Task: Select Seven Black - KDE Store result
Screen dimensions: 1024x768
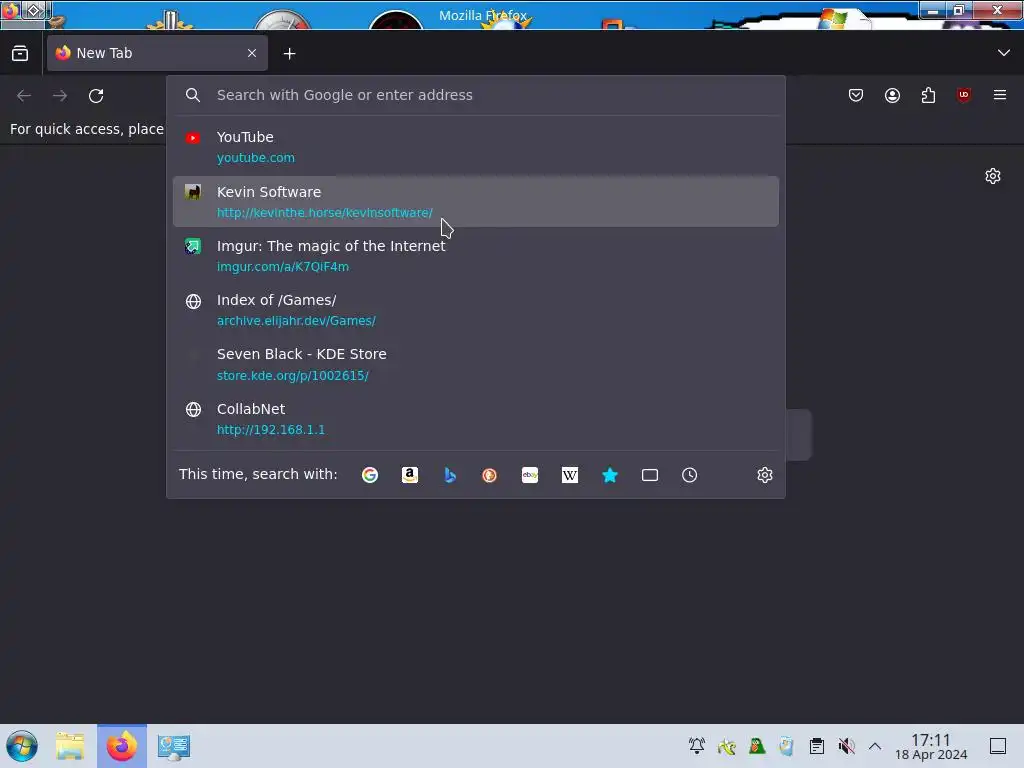Action: (475, 364)
